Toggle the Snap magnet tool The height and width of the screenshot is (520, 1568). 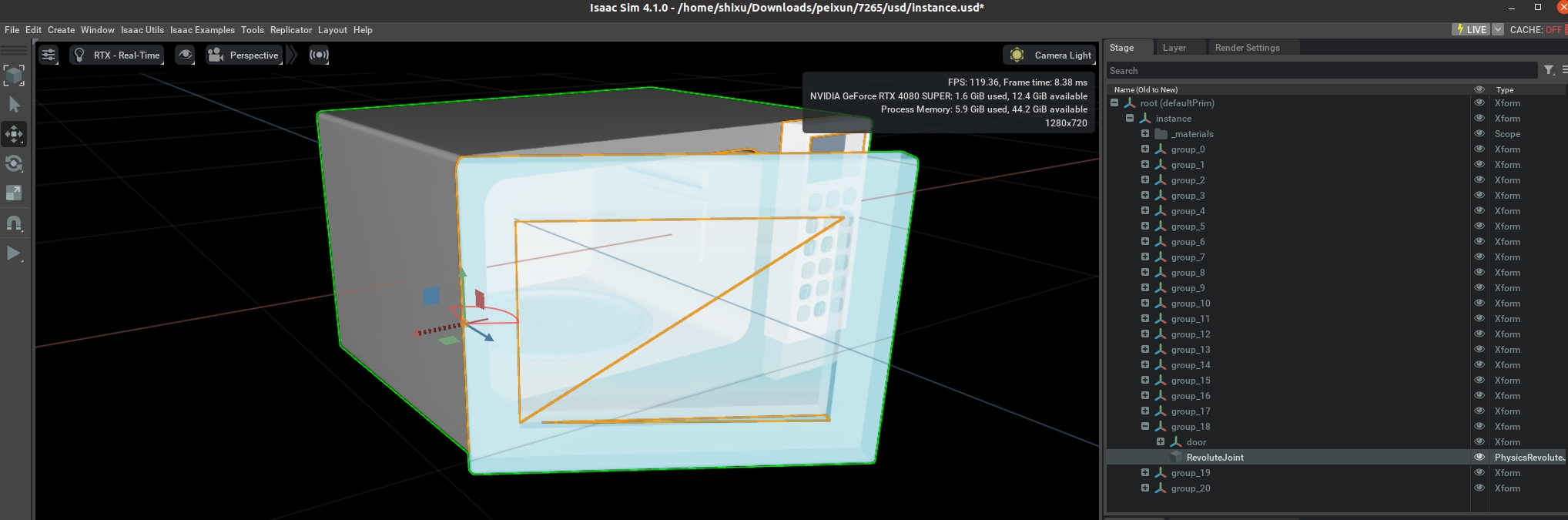[x=14, y=223]
